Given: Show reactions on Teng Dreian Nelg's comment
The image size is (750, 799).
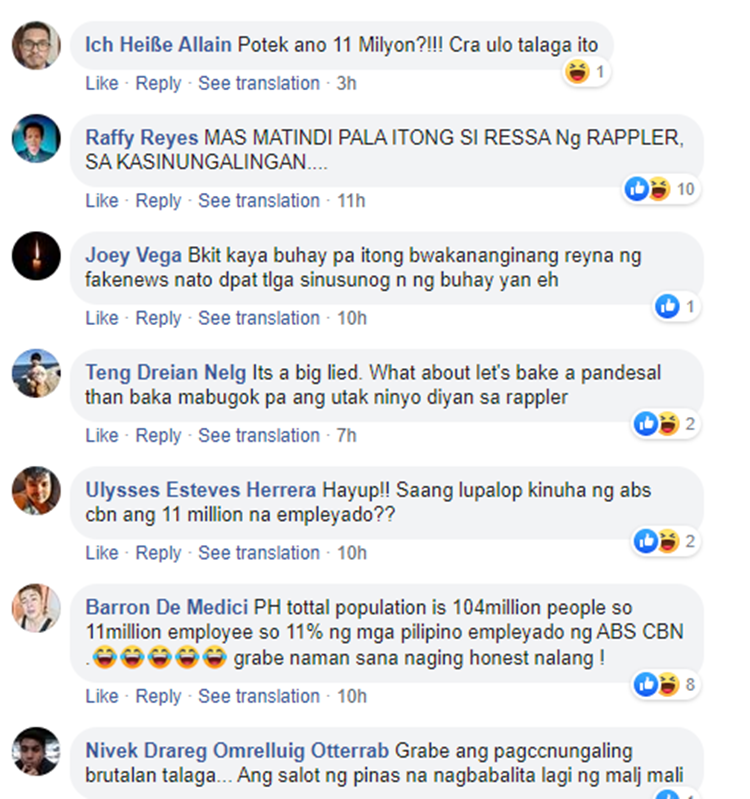Looking at the screenshot, I should click(x=666, y=424).
